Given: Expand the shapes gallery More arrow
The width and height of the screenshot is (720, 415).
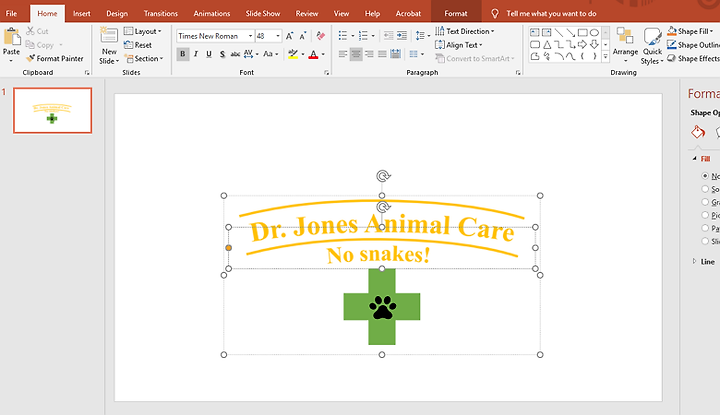Looking at the screenshot, I should (606, 56).
